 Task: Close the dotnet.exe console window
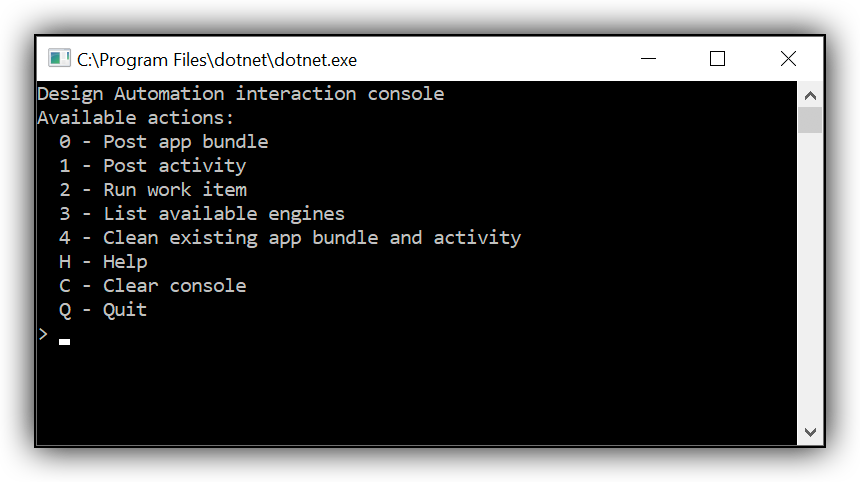point(788,59)
